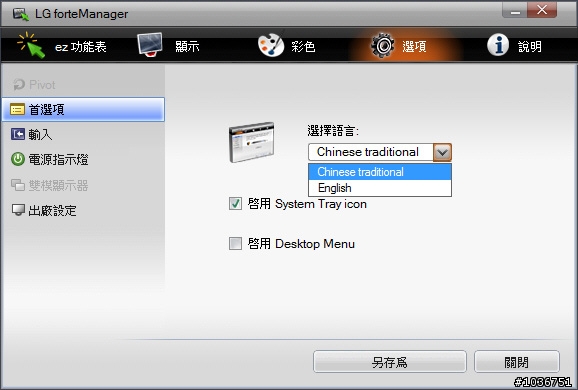Select 輸入 in the sidebar
Image resolution: width=578 pixels, height=390 pixels.
point(83,135)
